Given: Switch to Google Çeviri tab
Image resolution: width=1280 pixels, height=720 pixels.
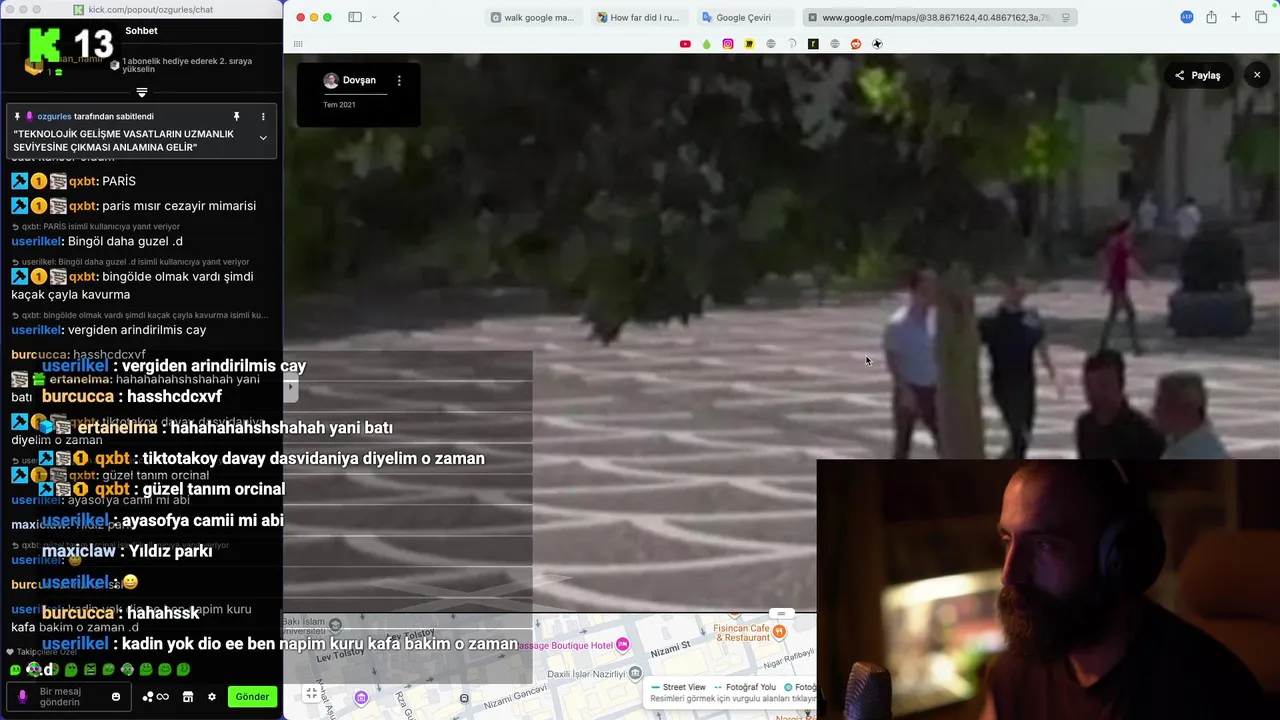Looking at the screenshot, I should coord(743,17).
